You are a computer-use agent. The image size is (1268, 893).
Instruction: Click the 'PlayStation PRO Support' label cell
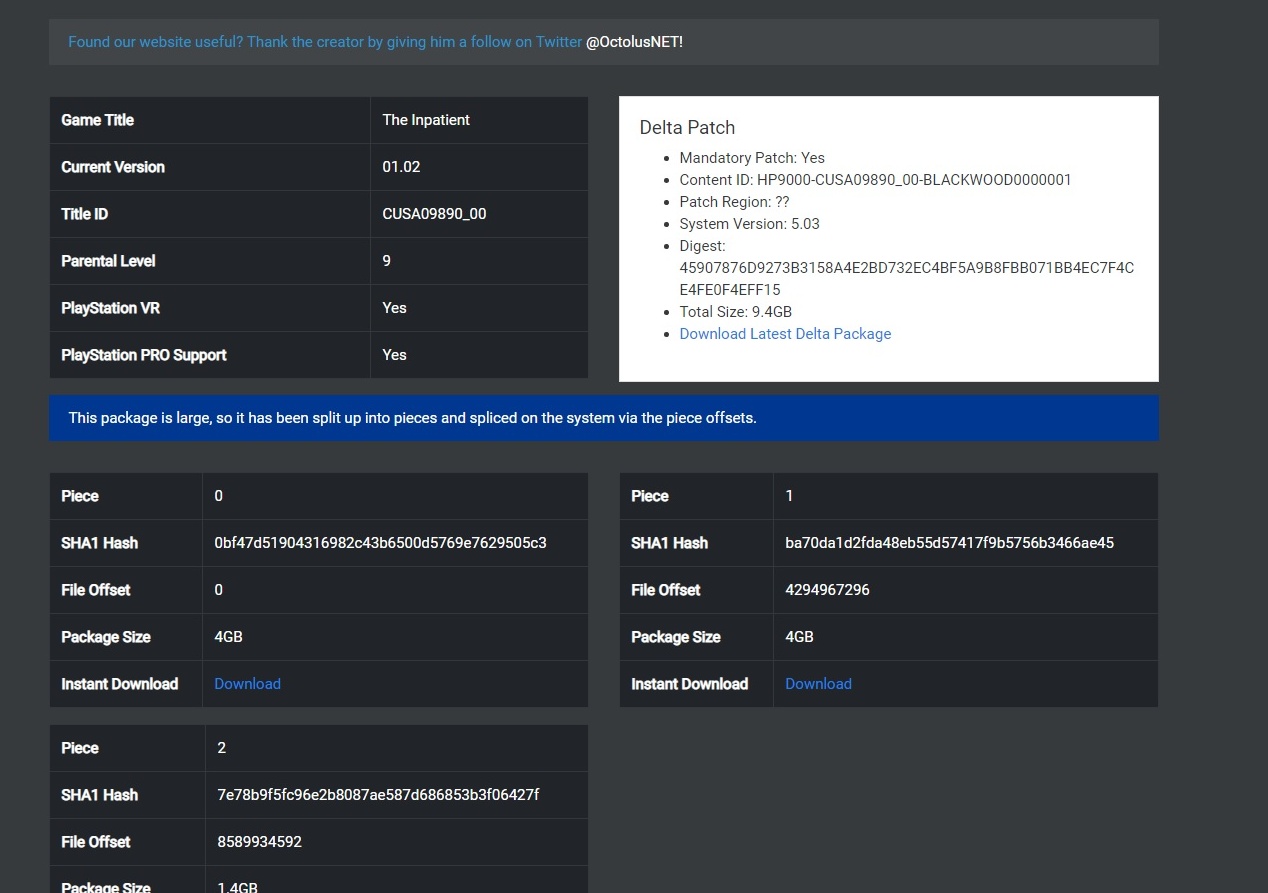(210, 355)
